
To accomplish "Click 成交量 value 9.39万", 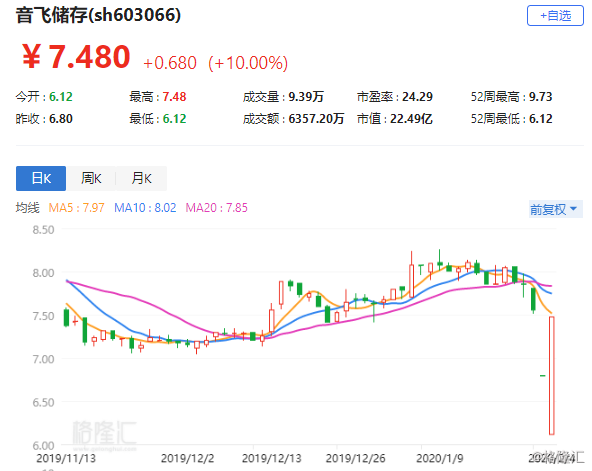I will tap(306, 97).
